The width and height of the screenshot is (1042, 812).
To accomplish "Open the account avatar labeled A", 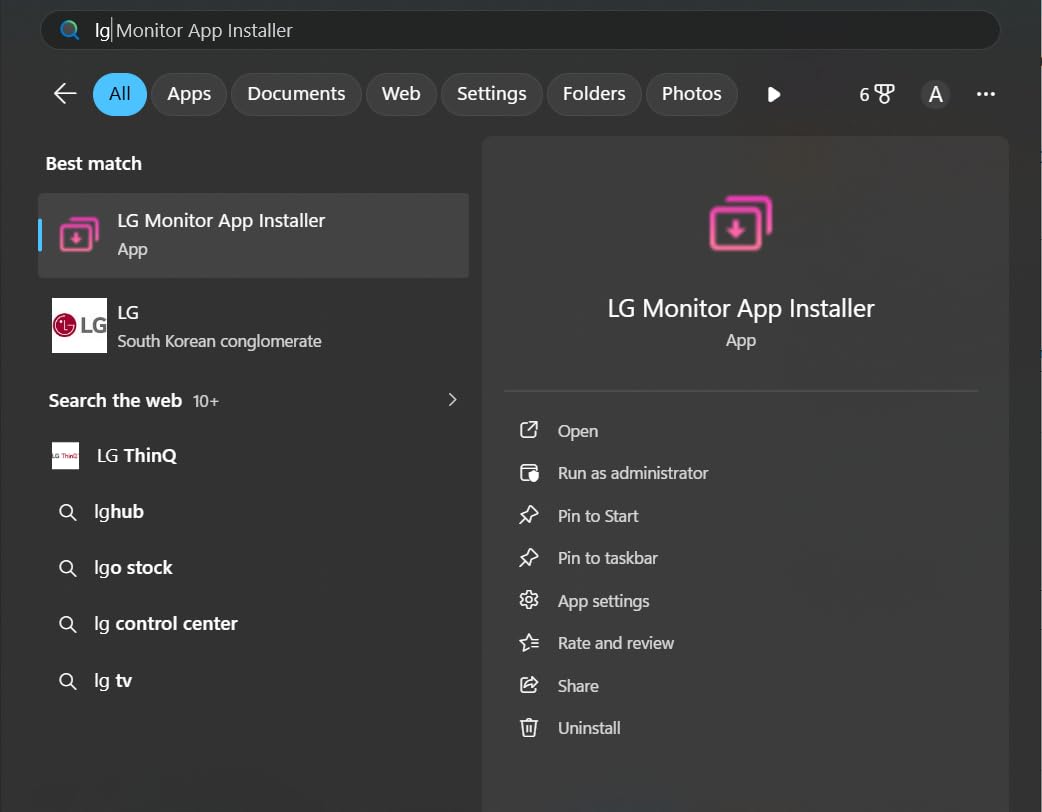I will [935, 94].
